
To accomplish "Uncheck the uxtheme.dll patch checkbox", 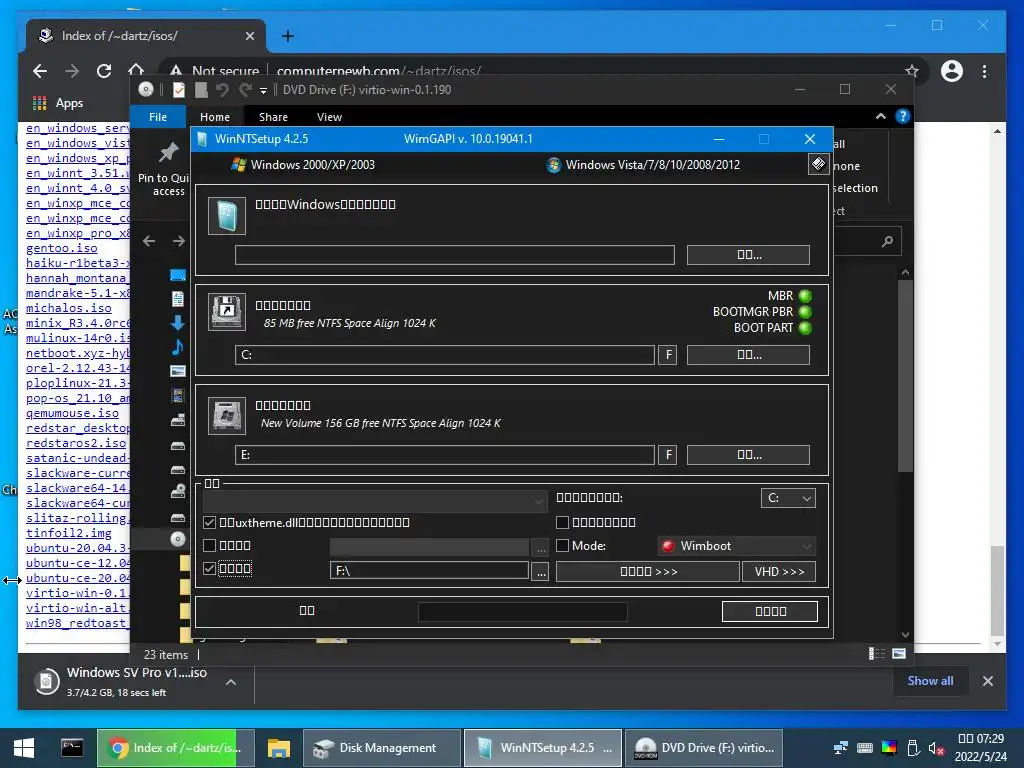I will point(210,522).
